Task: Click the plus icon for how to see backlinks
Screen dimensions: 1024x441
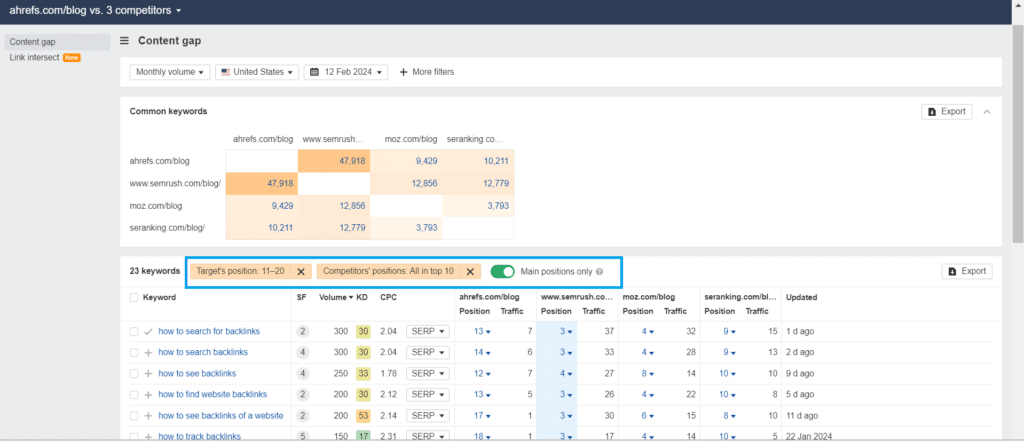Action: 148,374
